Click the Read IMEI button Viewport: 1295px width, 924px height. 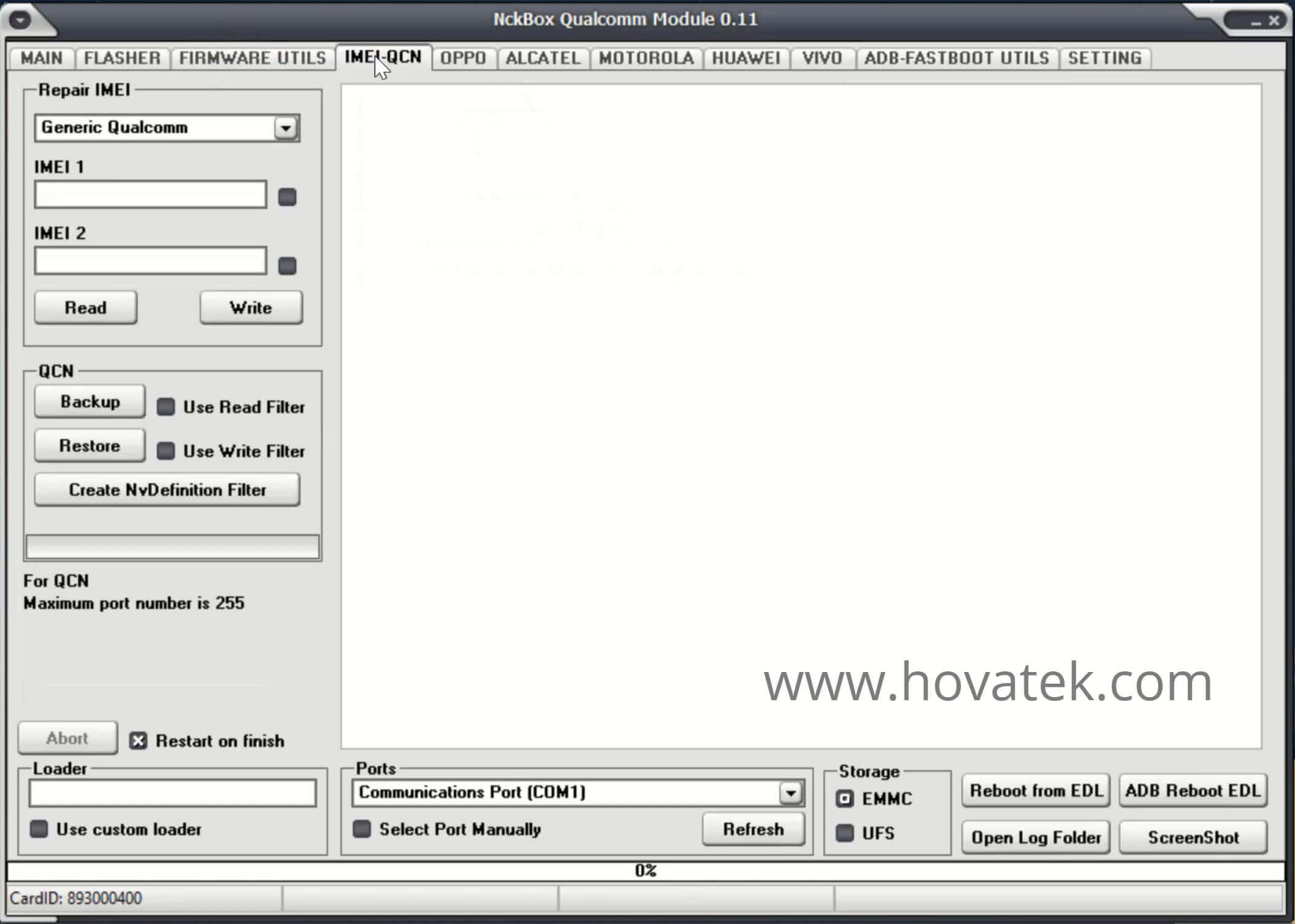pos(86,307)
